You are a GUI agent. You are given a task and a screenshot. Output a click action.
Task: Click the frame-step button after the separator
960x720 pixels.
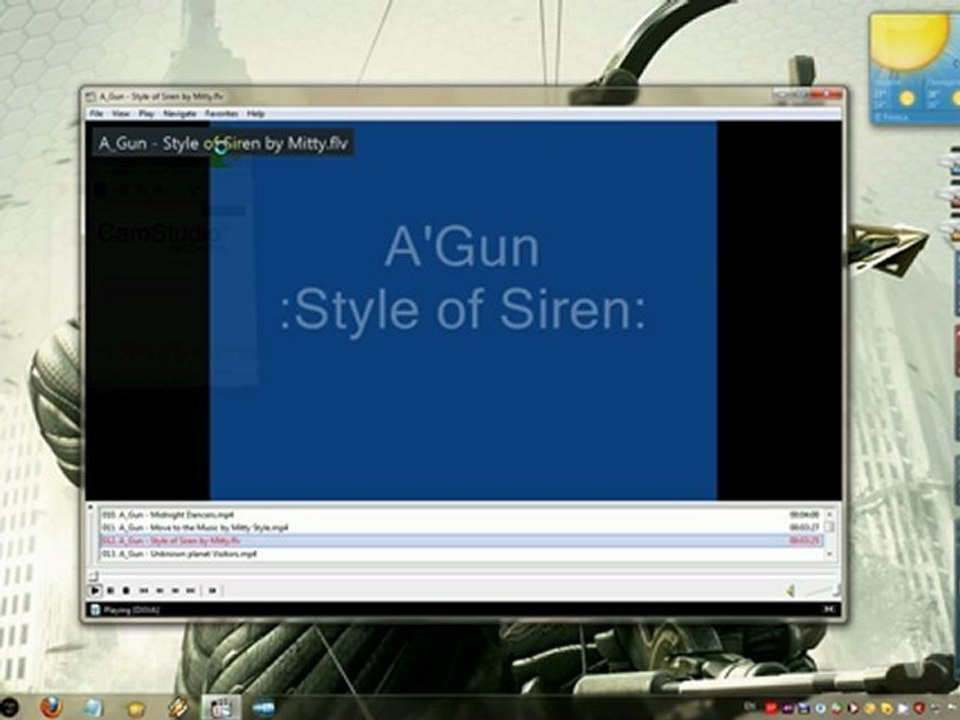(x=212, y=591)
